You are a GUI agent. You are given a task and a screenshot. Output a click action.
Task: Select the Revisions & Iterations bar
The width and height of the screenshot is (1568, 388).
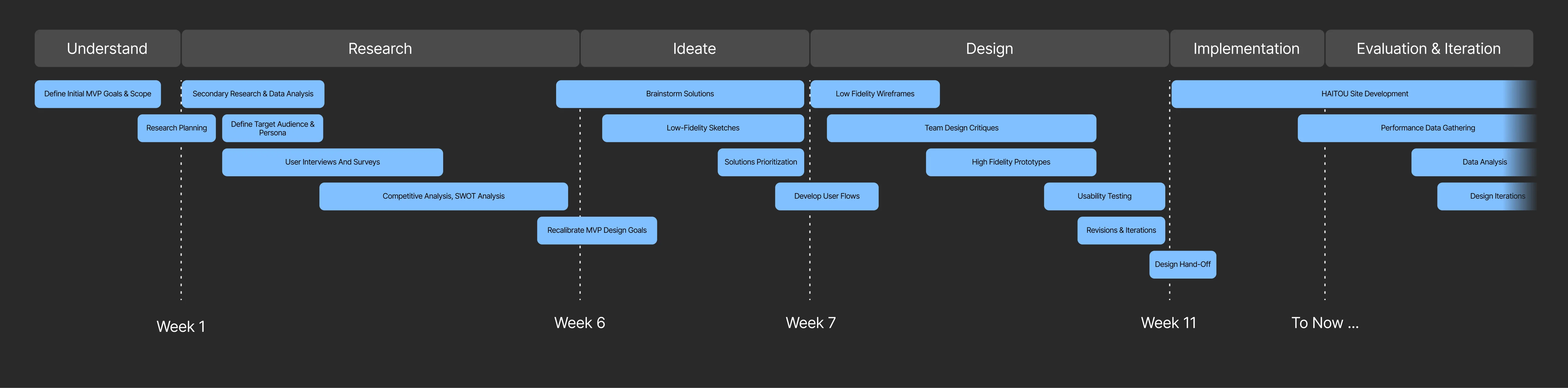coord(1121,230)
